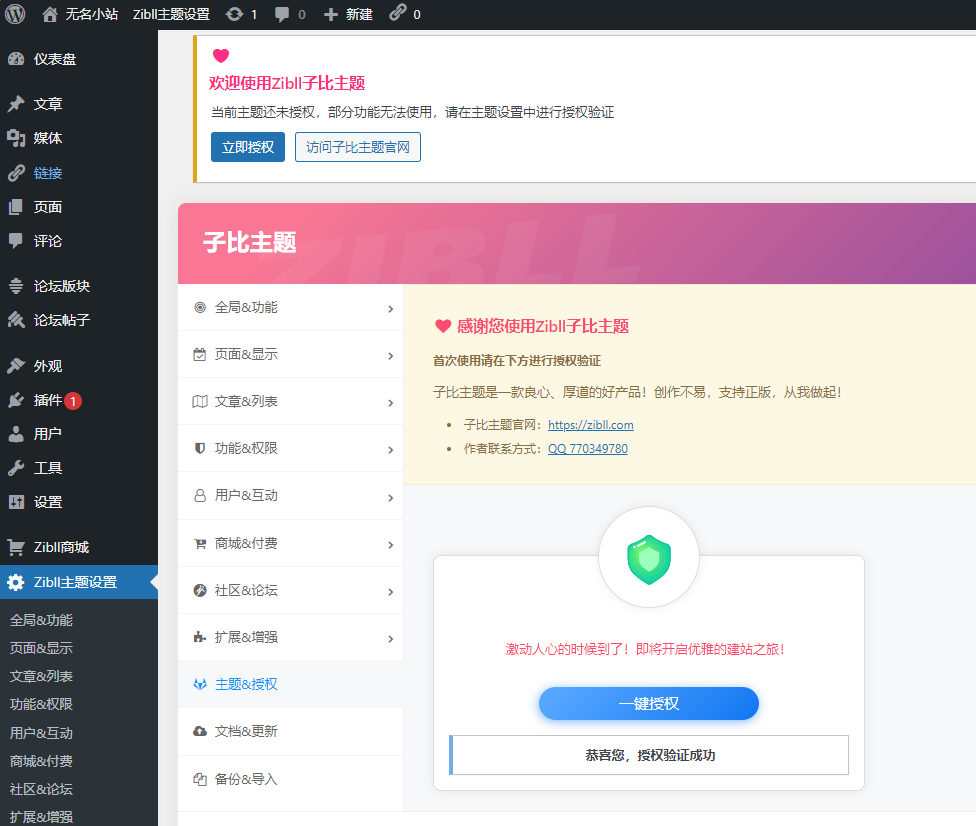Open 社区&论坛 in the left sidebar submenu
The width and height of the screenshot is (976, 826).
[x=41, y=789]
